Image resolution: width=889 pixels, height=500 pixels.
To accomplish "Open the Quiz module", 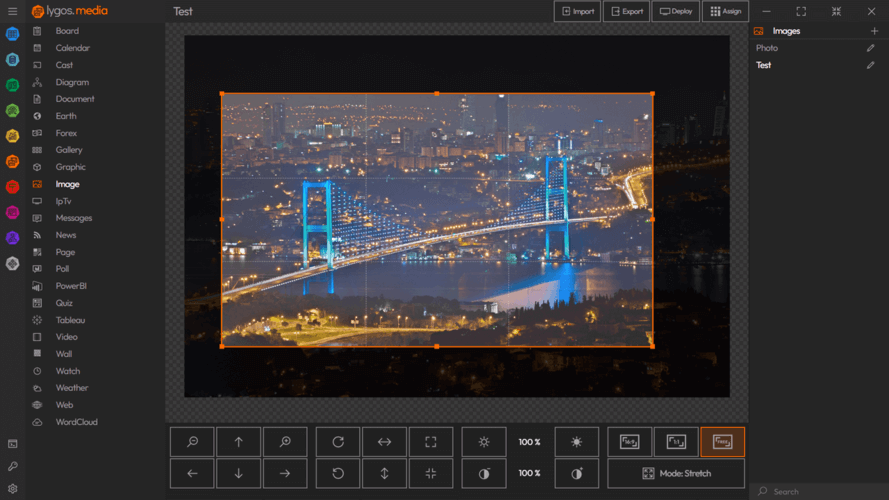I will click(64, 303).
